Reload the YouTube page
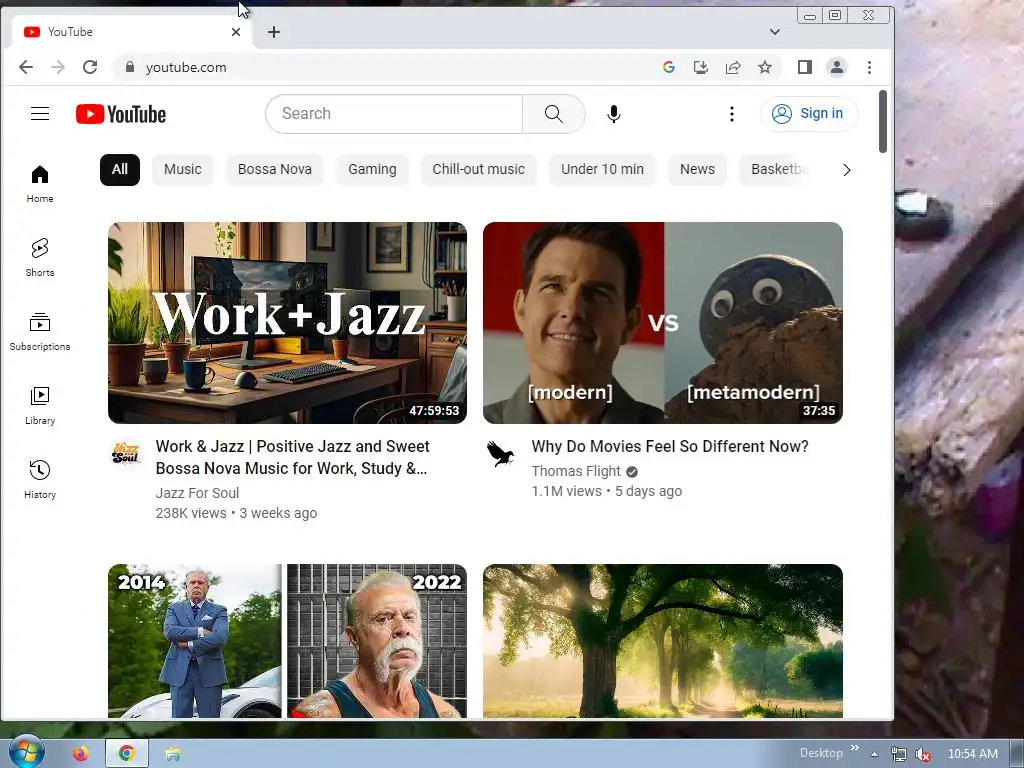Screen dimensions: 1024x768 90,67
